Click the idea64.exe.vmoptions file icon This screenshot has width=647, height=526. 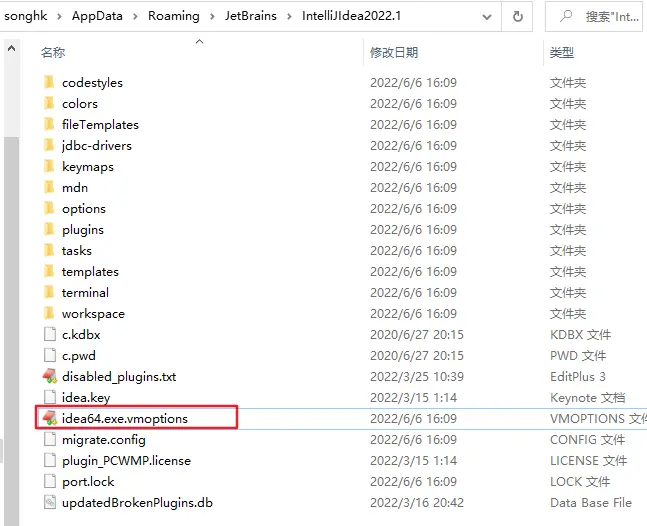coord(50,418)
